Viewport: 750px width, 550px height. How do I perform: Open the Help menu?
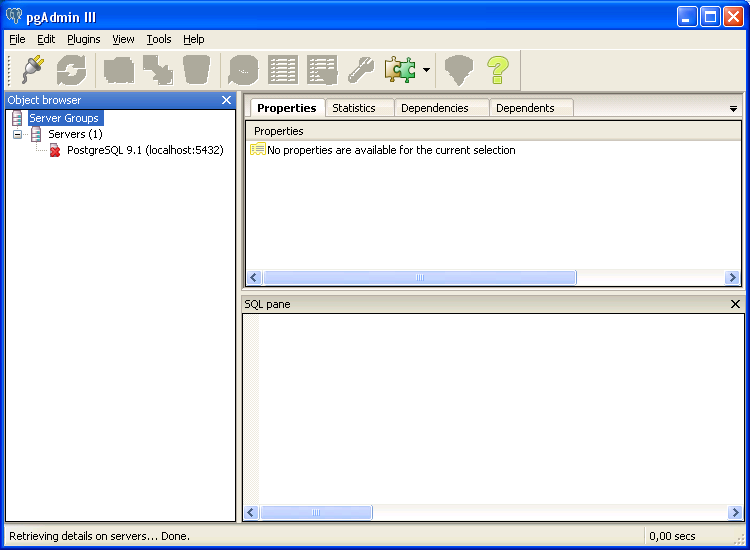(194, 39)
